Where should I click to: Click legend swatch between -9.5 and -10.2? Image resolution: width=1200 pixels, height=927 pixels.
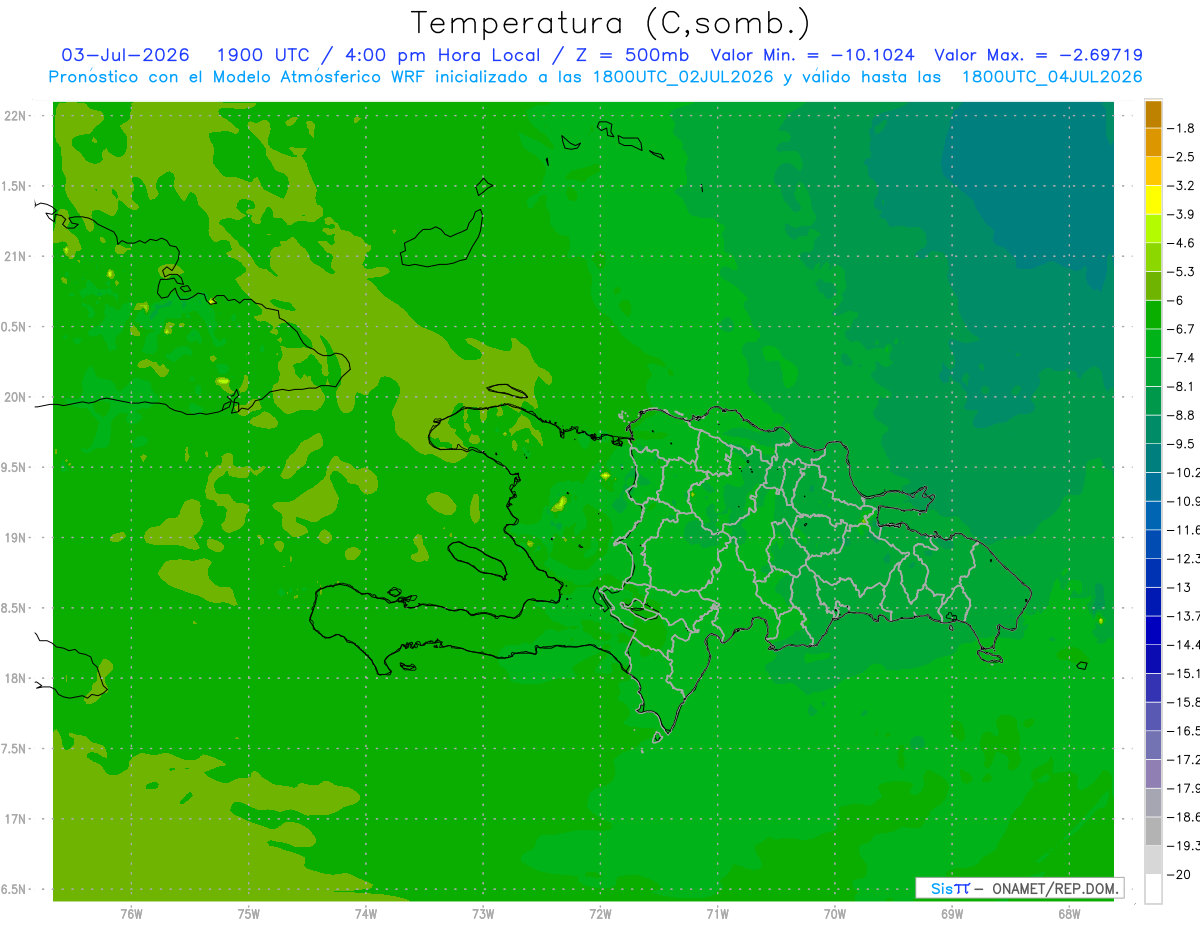coord(1153,458)
